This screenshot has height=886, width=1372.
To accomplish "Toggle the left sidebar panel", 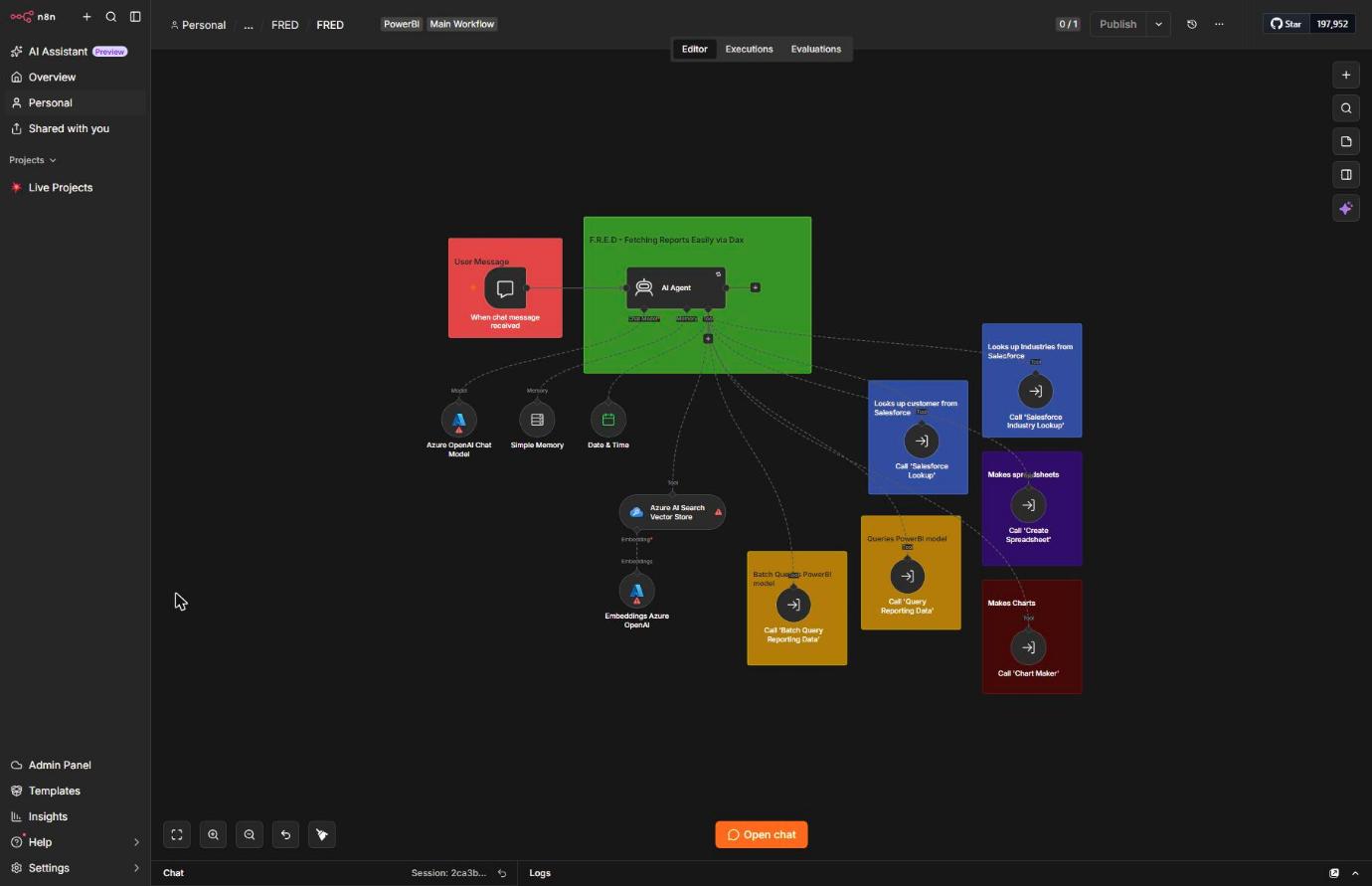I will (135, 17).
